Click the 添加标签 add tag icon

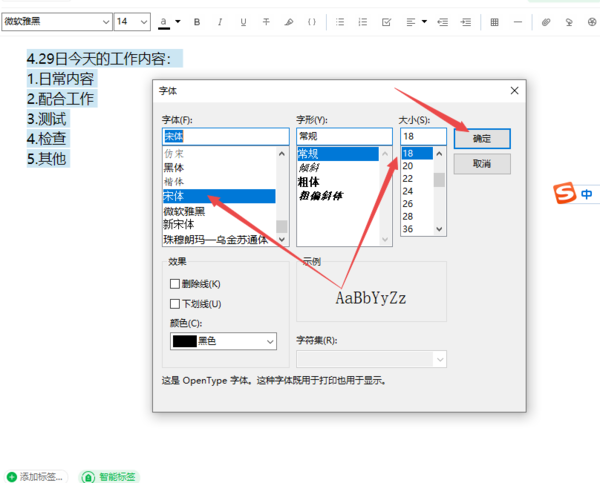click(x=12, y=476)
